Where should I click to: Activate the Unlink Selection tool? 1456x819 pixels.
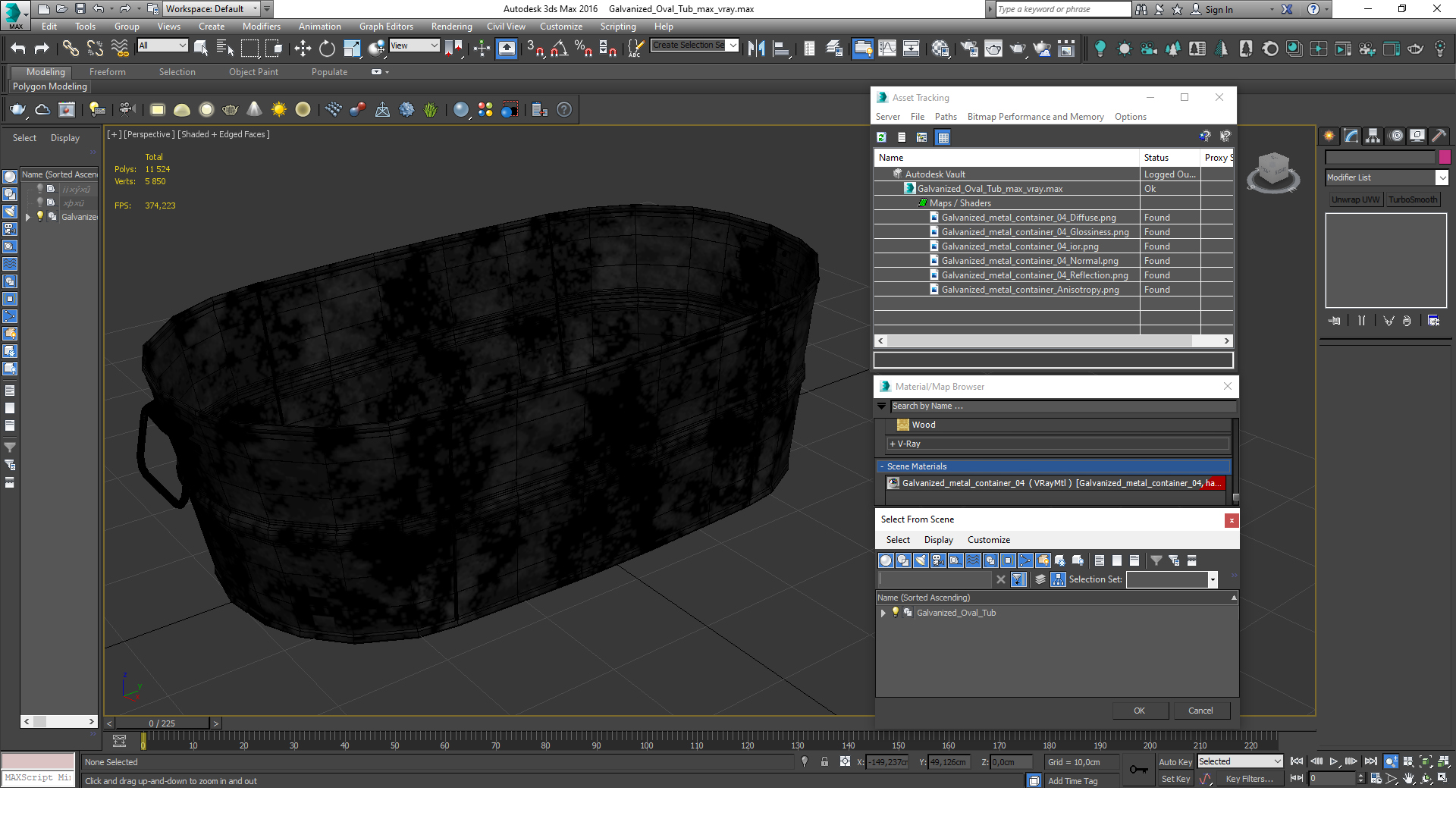(x=95, y=49)
